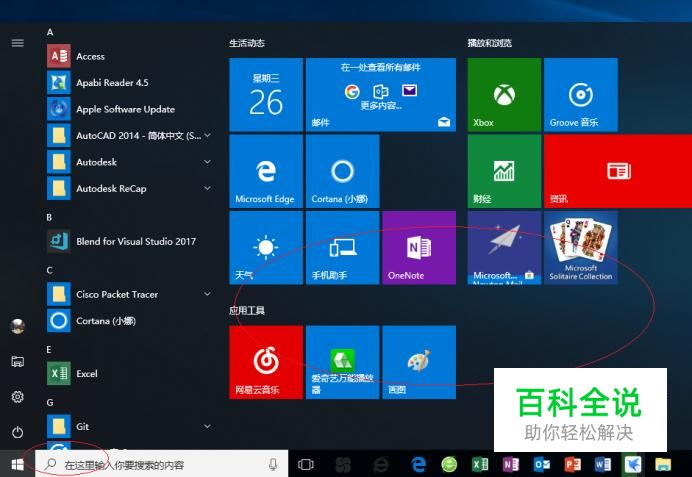Click the Windows Start button
Screen dimensions: 692x477
18,464
